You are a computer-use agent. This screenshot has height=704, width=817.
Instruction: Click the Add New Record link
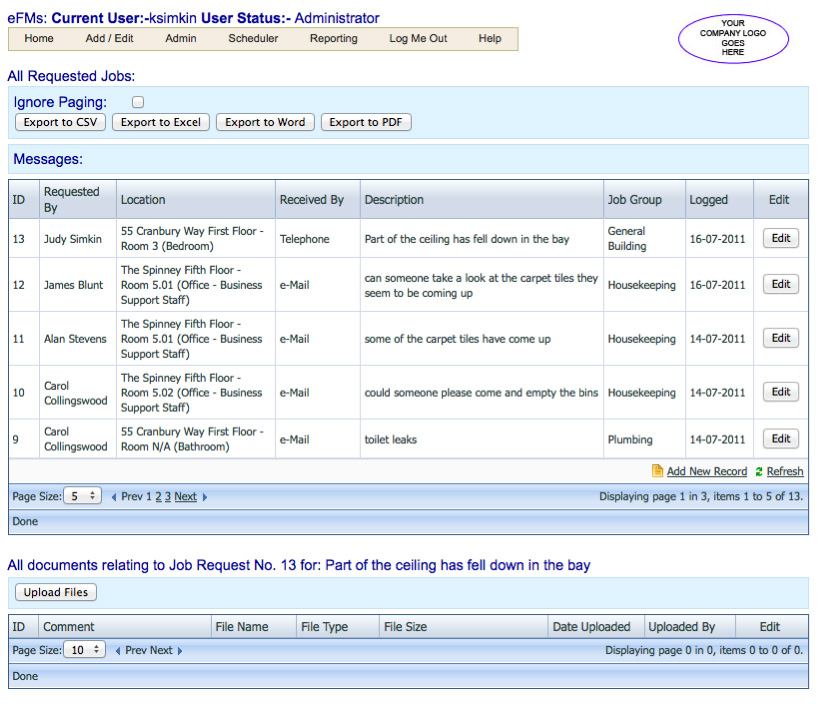(707, 472)
